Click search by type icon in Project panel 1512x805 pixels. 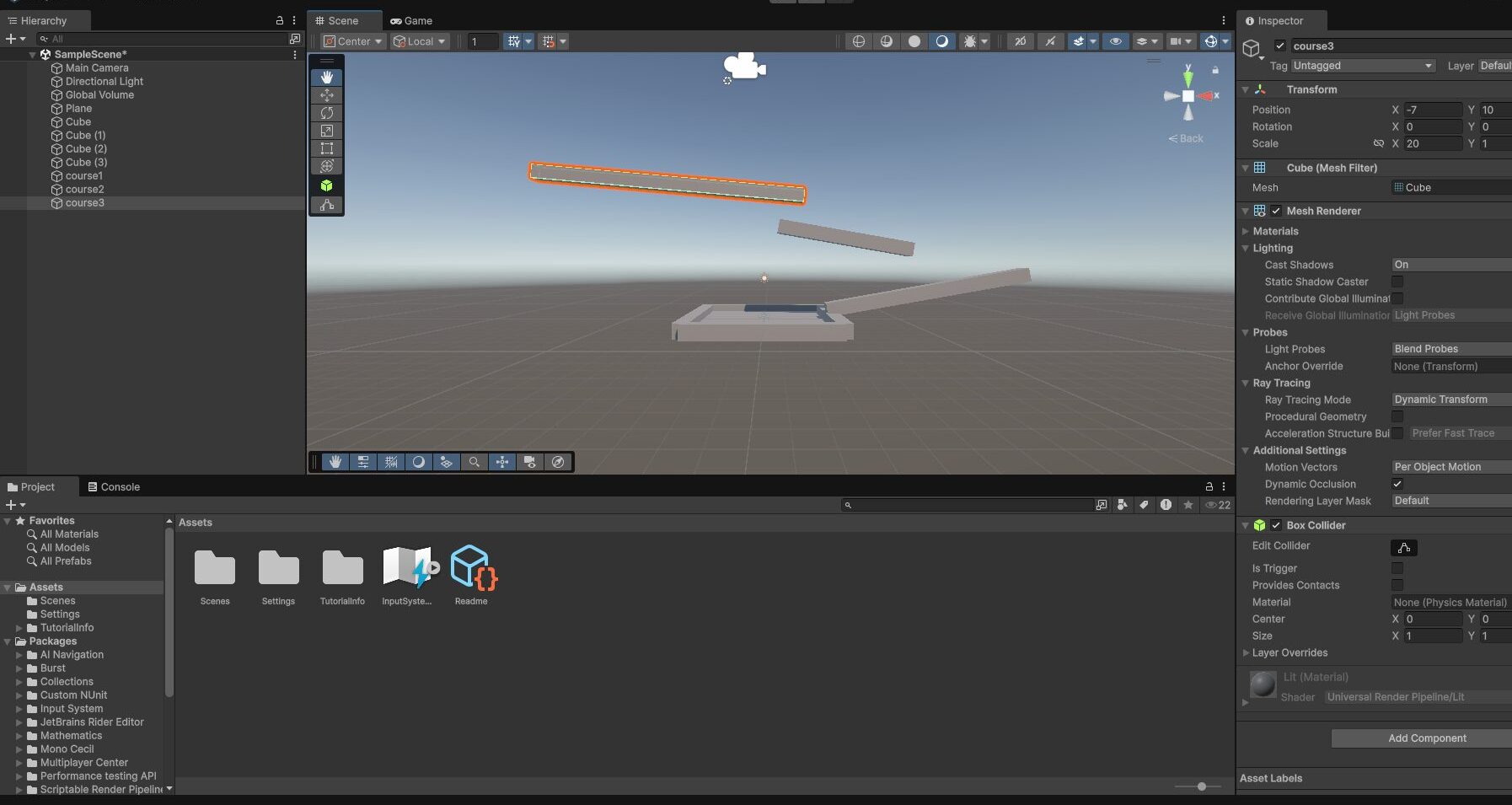pos(1123,505)
